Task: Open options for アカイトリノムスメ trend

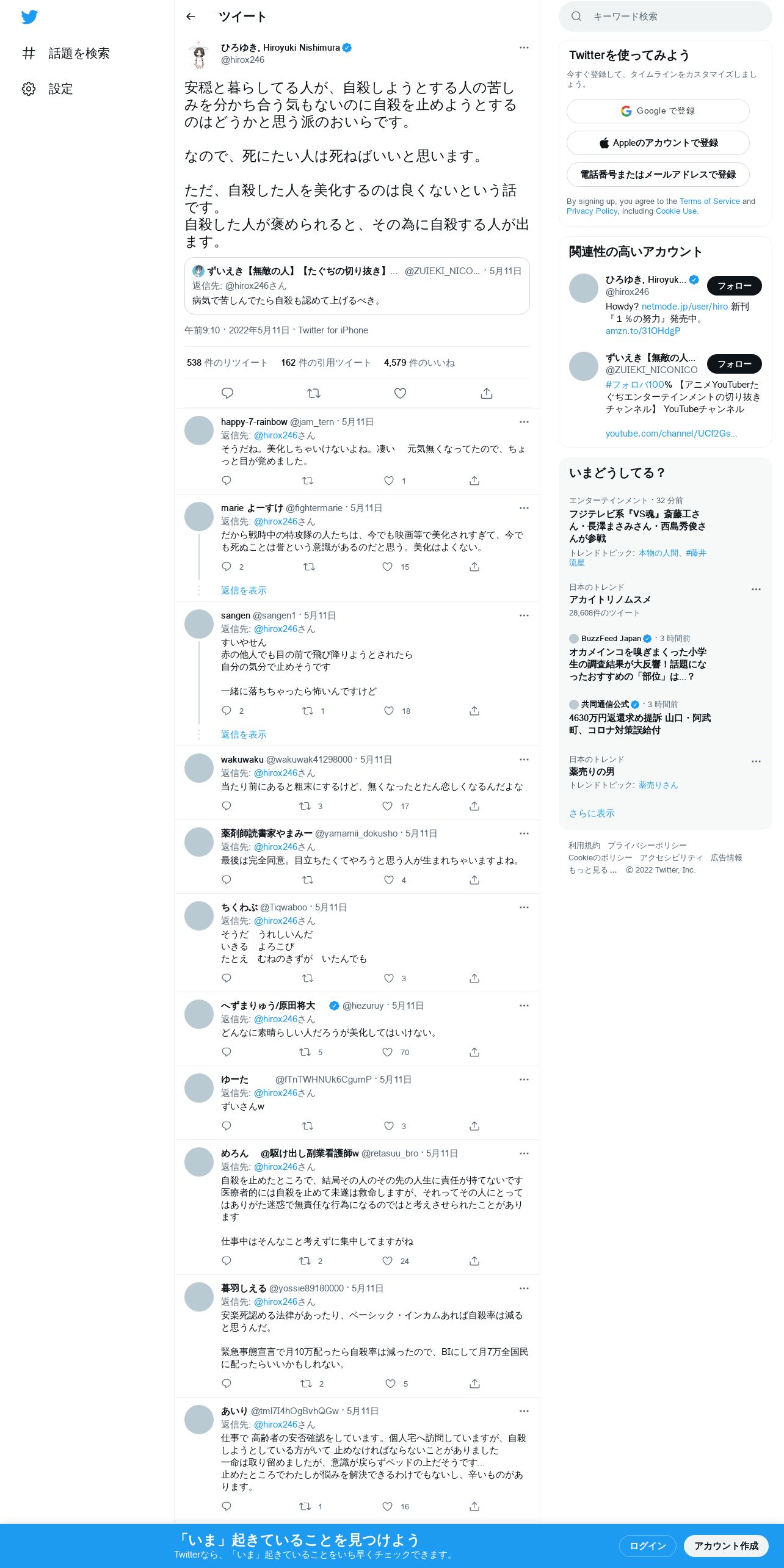Action: (x=756, y=589)
